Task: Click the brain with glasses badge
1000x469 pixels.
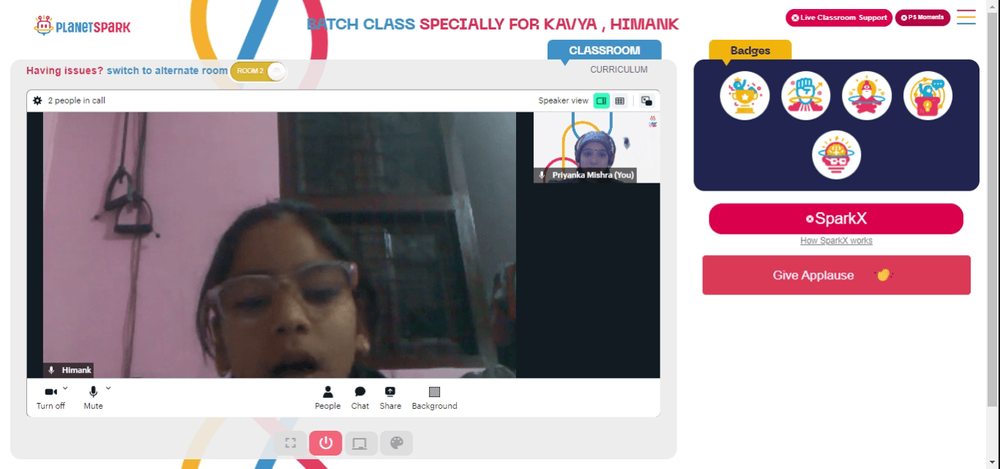Action: click(x=836, y=155)
